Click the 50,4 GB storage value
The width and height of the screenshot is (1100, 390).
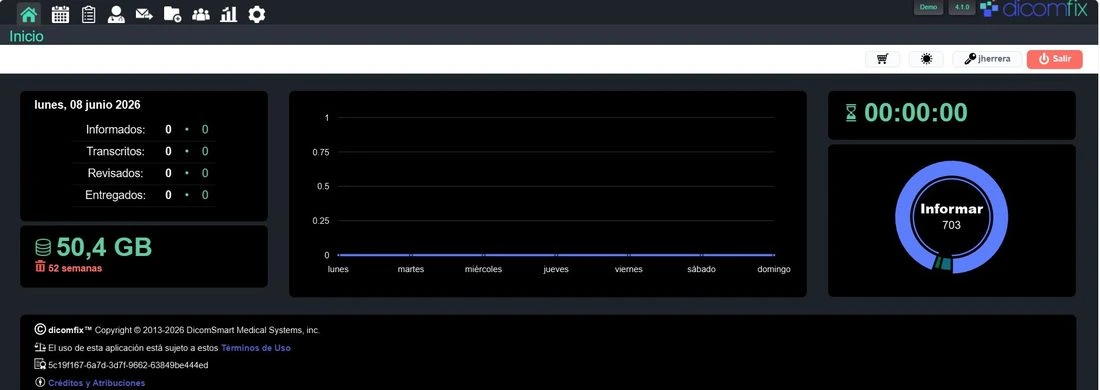coord(104,247)
